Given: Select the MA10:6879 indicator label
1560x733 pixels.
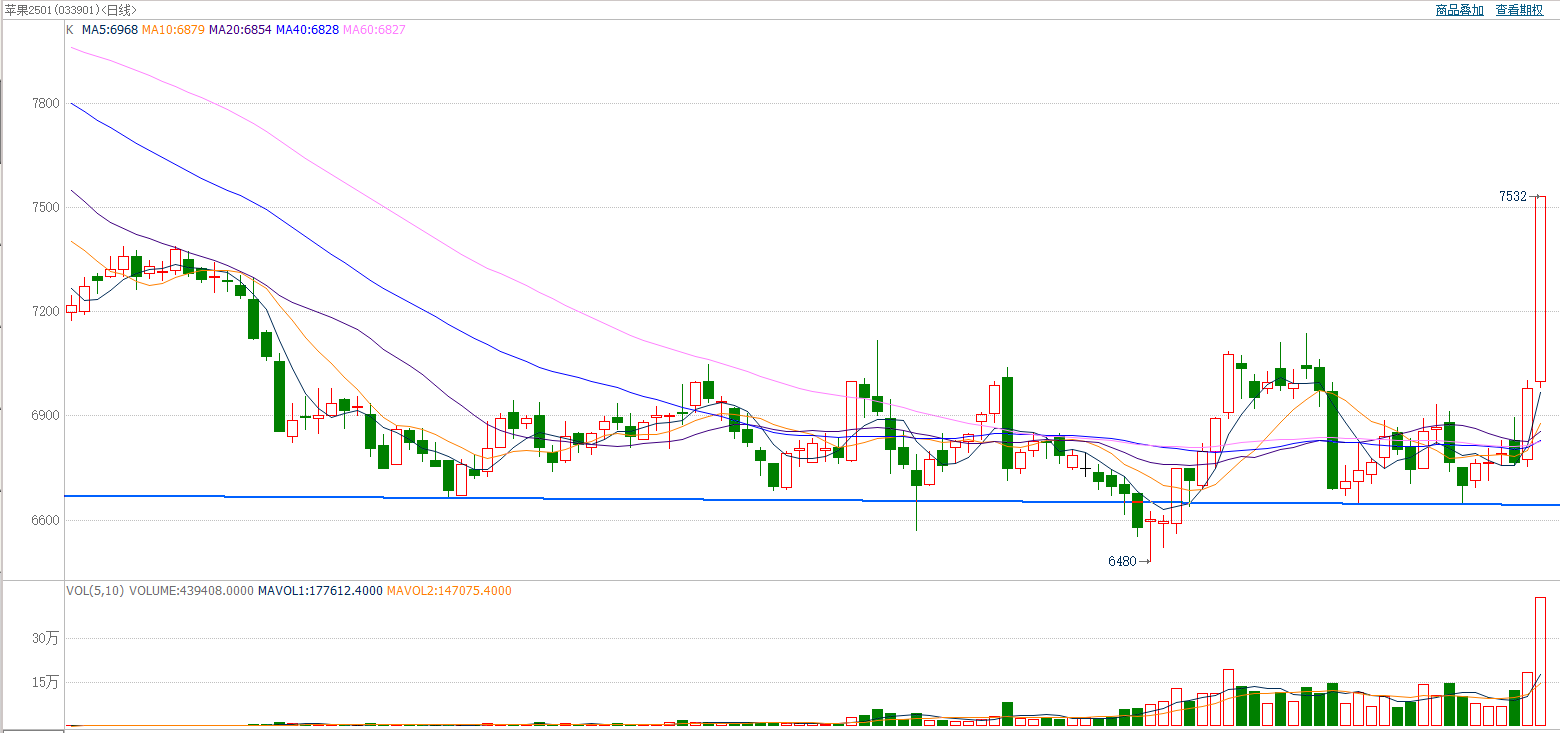Looking at the screenshot, I should point(173,30).
